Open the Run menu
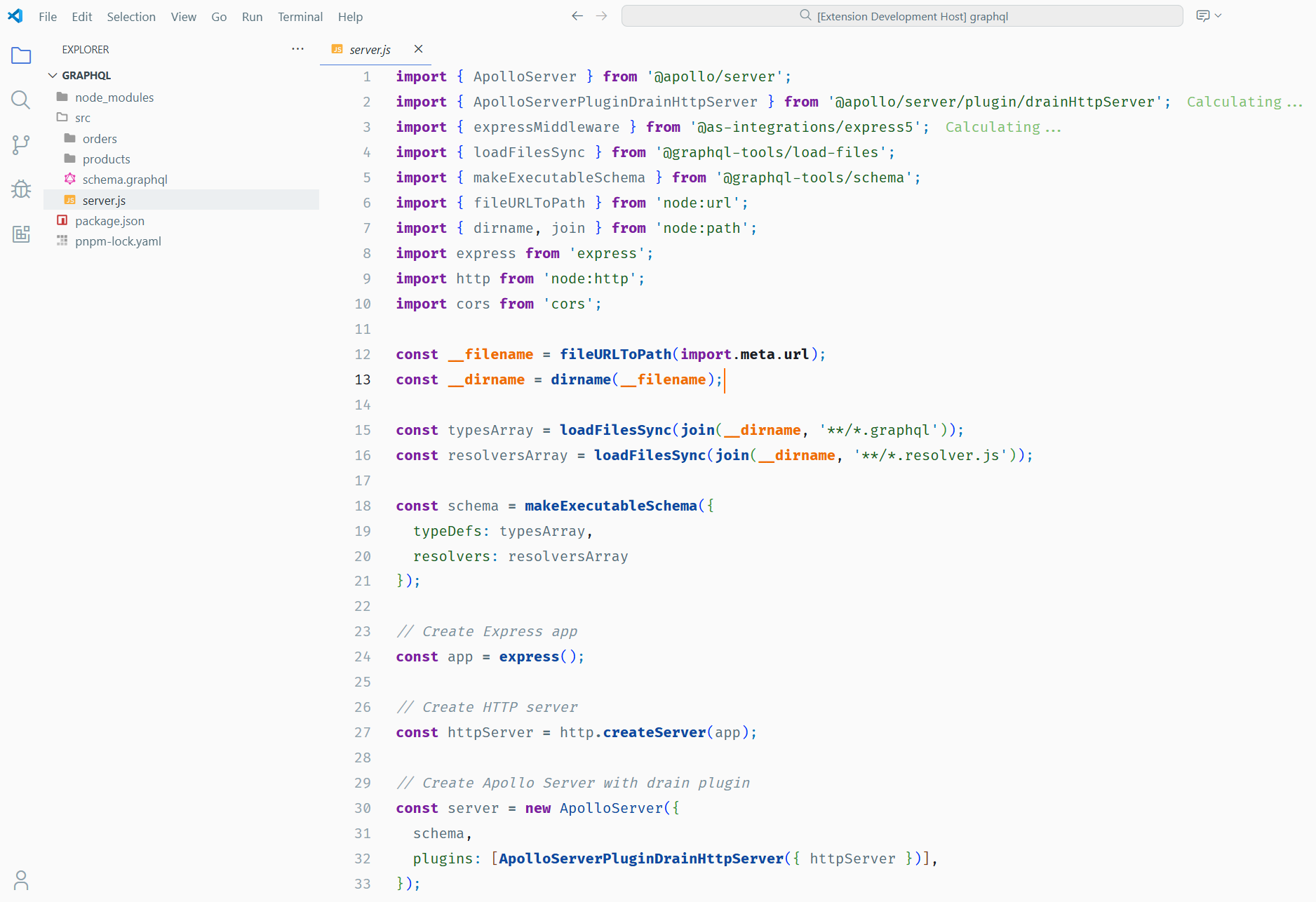Screen dimensions: 1316x902 click(252, 16)
